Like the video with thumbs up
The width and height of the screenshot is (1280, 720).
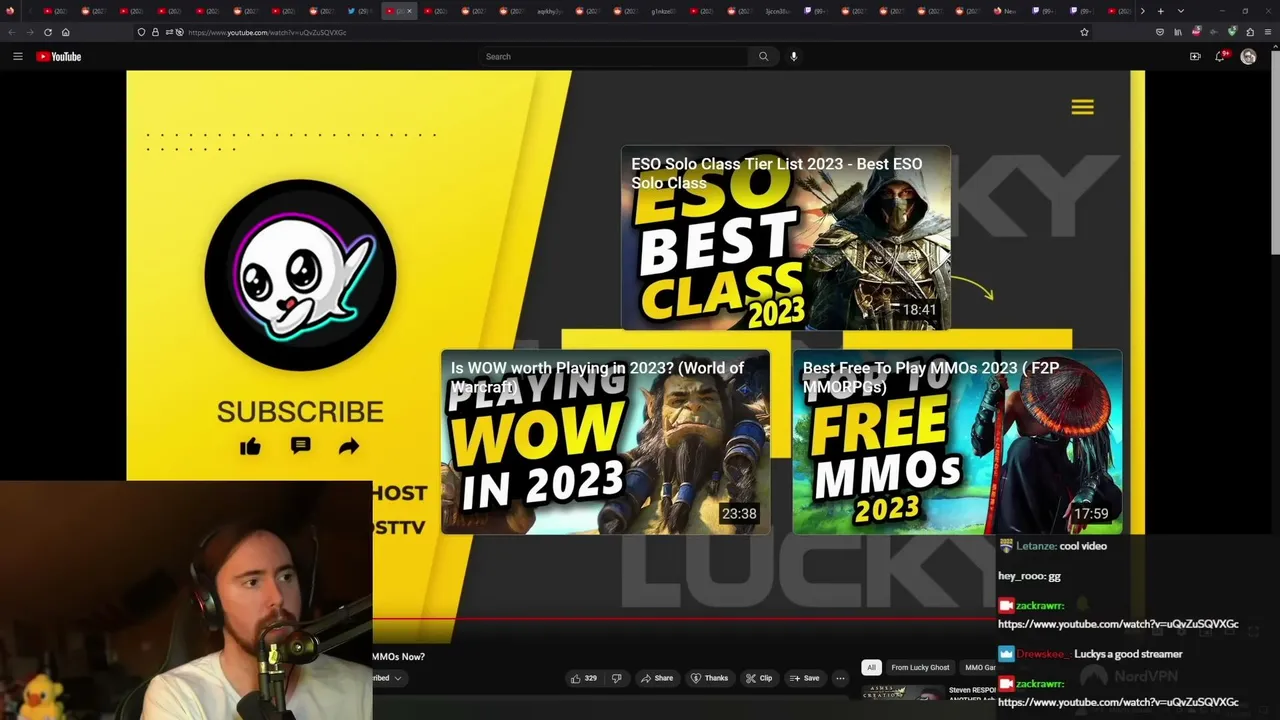click(582, 678)
